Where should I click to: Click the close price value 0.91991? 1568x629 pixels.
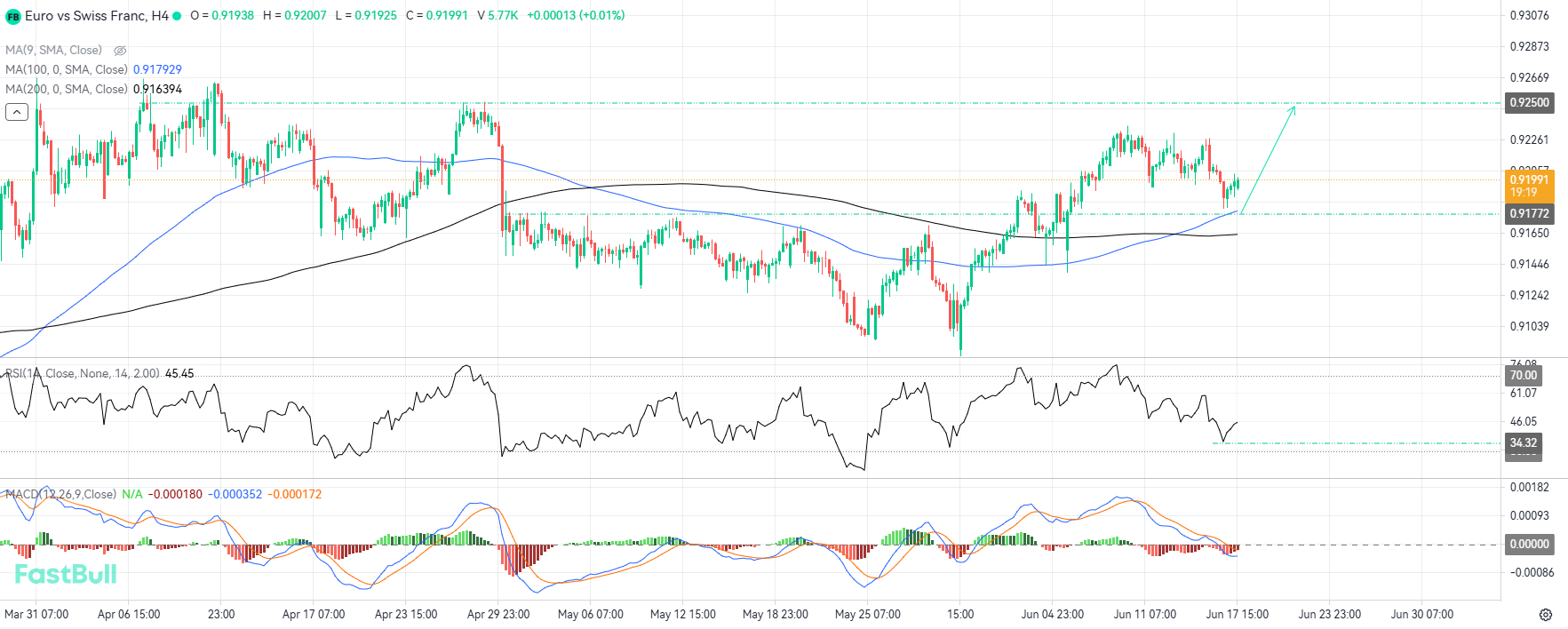447,16
